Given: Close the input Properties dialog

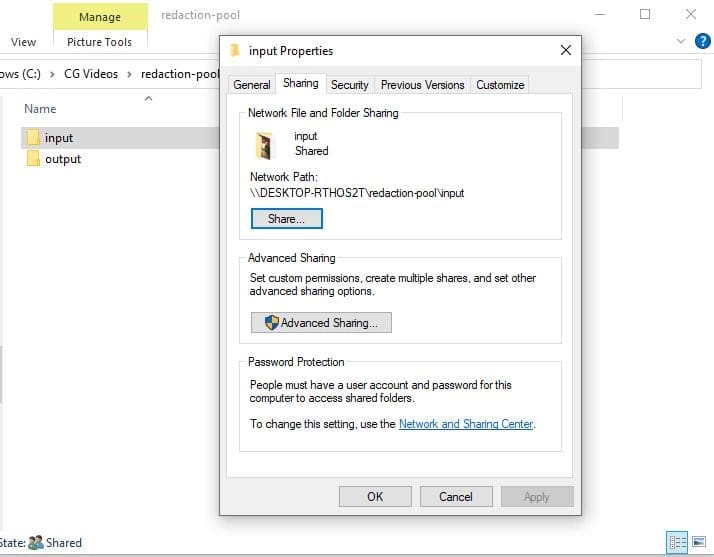Looking at the screenshot, I should (x=566, y=50).
